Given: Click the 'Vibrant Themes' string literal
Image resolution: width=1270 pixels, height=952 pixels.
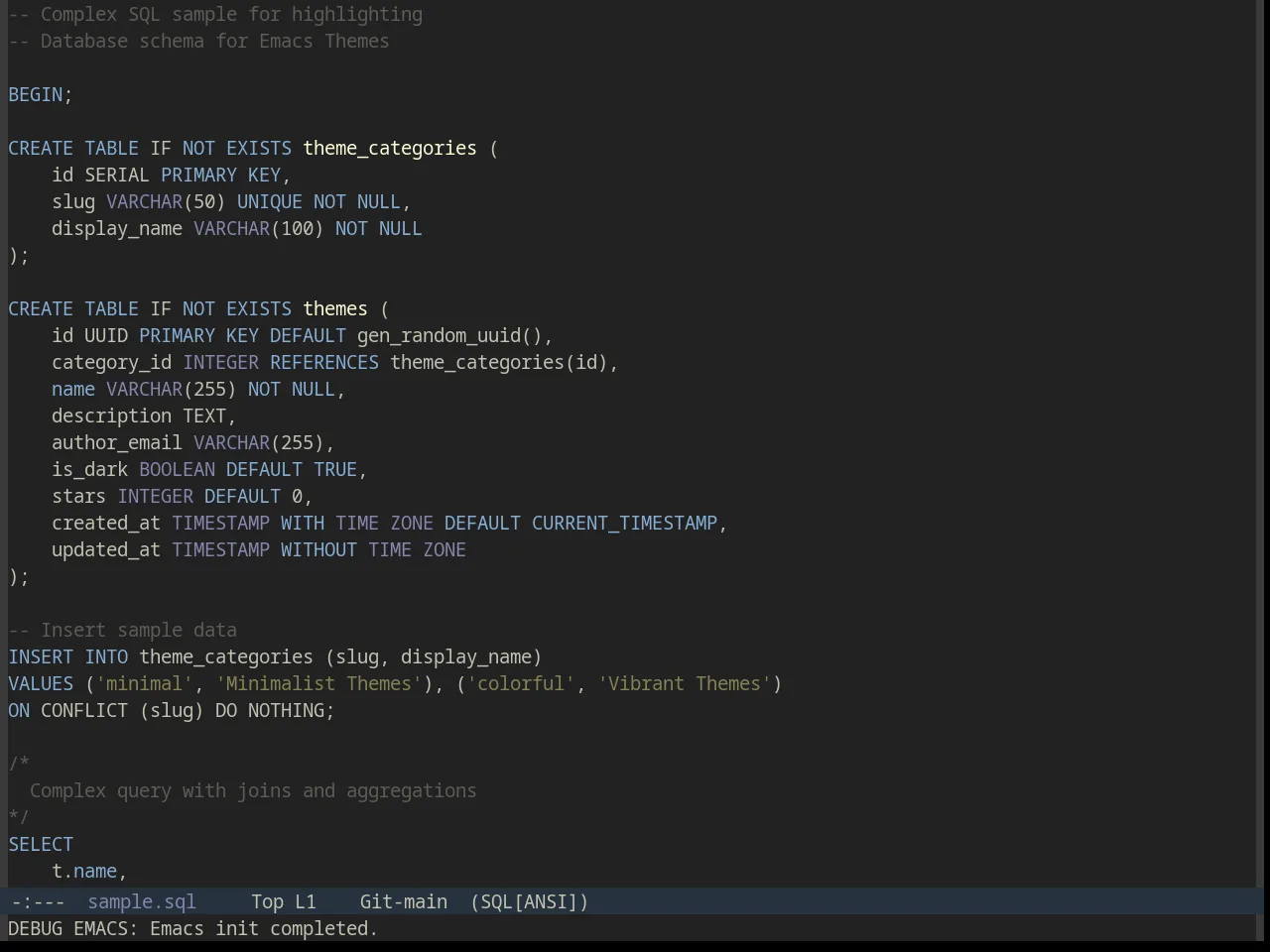Looking at the screenshot, I should click(x=685, y=684).
